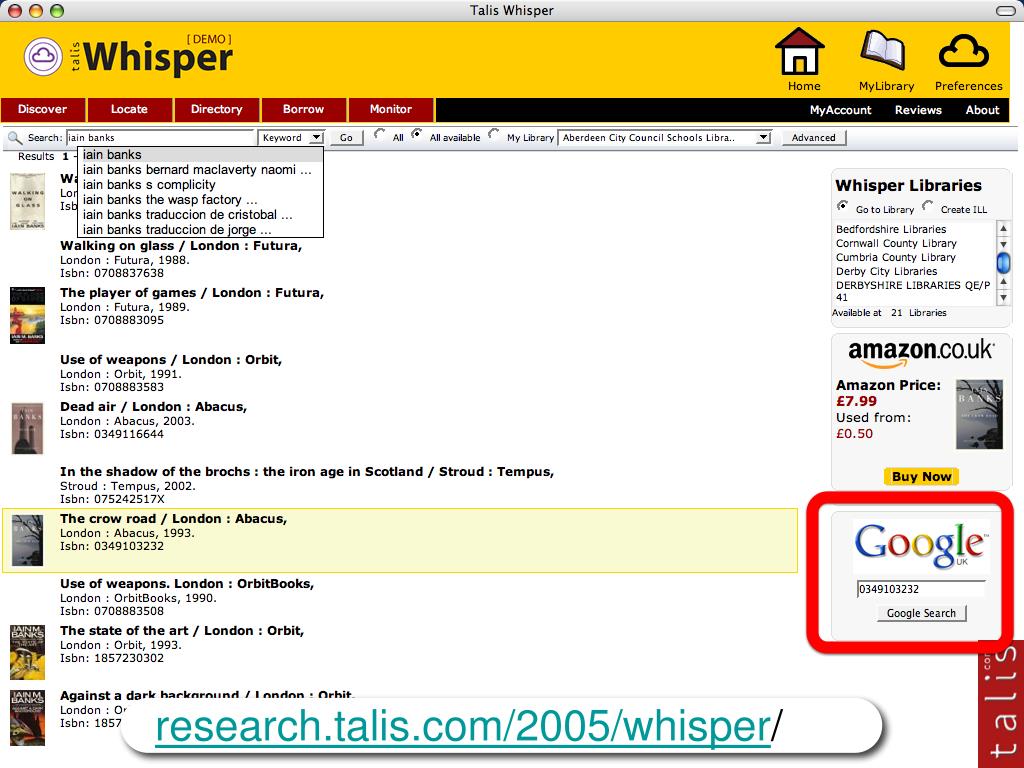Open 'The state of the art' result title
Viewport: 1024px width, 768px height.
[182, 631]
